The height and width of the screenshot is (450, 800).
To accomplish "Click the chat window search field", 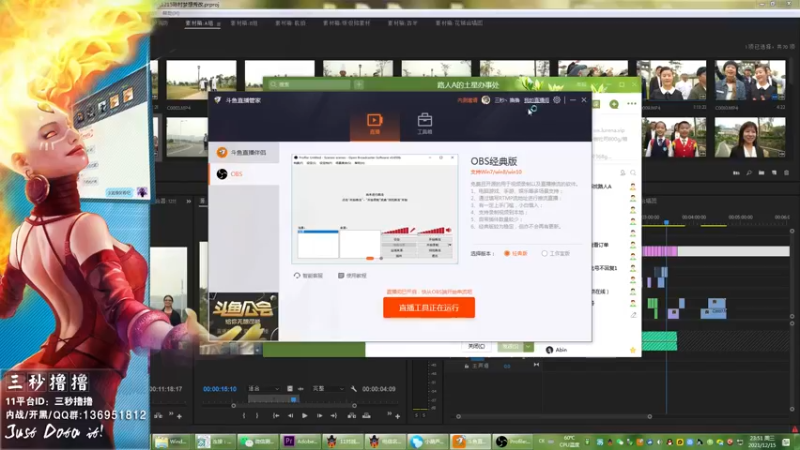I will click(x=310, y=84).
